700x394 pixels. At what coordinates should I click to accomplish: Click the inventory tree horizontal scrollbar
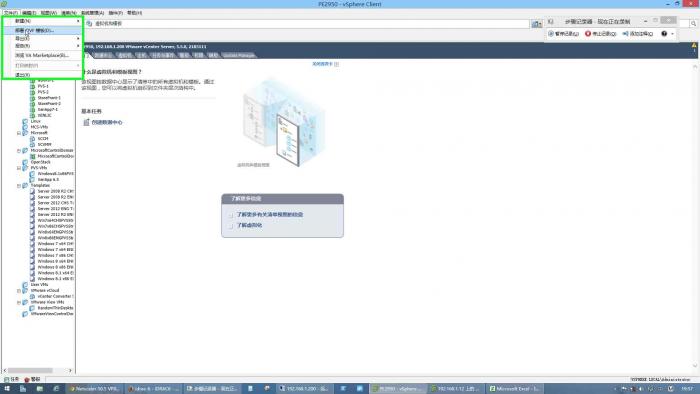coord(30,370)
